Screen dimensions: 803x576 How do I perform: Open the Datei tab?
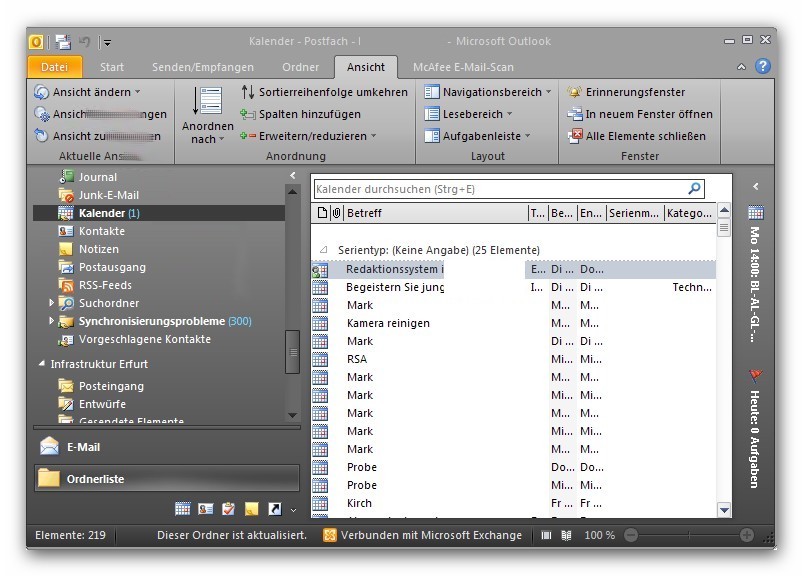pyautogui.click(x=55, y=67)
